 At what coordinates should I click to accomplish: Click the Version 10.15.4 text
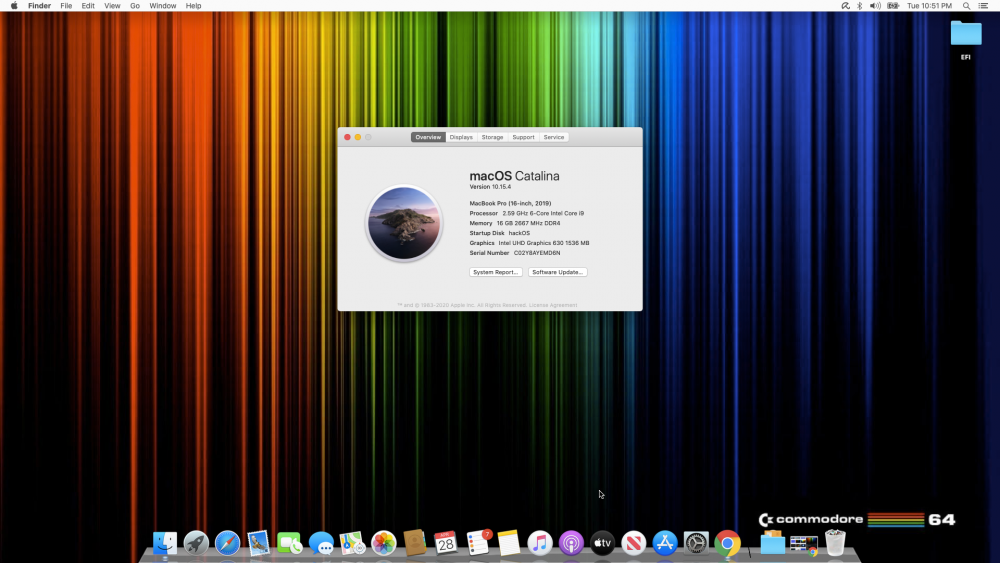pos(490,187)
